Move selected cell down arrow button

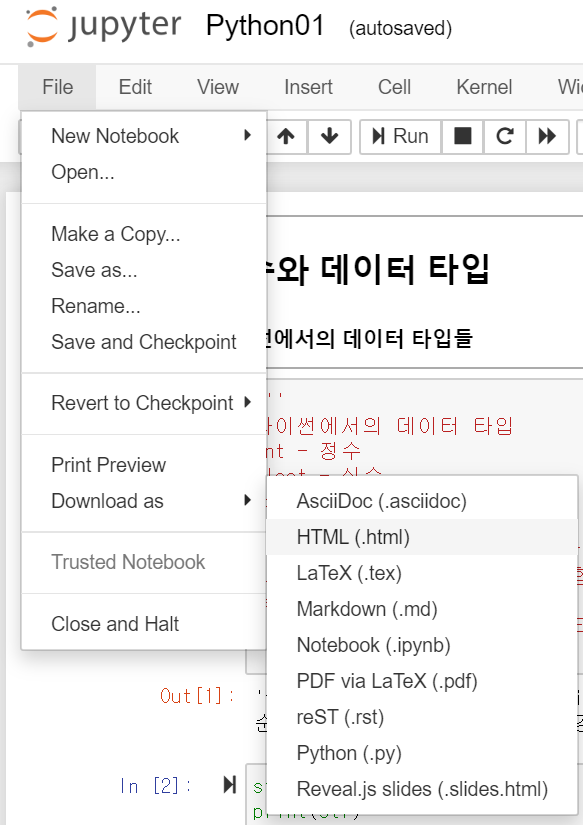(x=329, y=136)
